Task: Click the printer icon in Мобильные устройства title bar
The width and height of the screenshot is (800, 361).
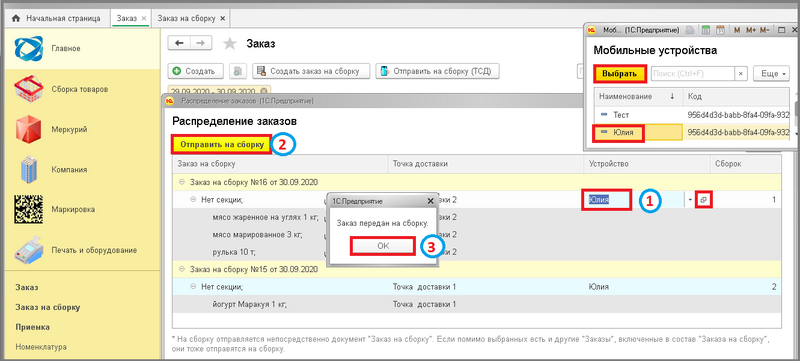Action: 690,30
